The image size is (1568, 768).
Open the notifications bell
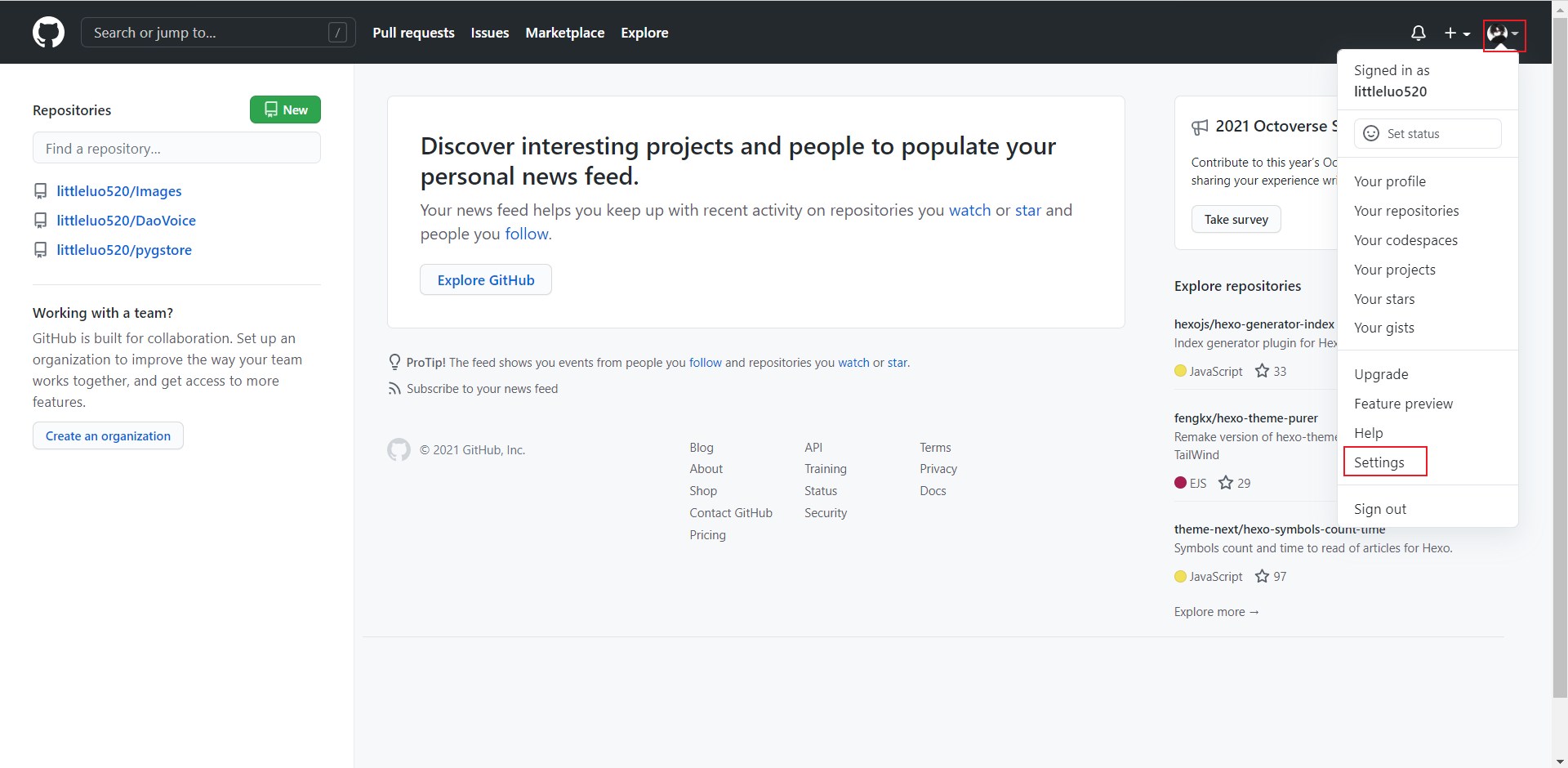tap(1419, 33)
